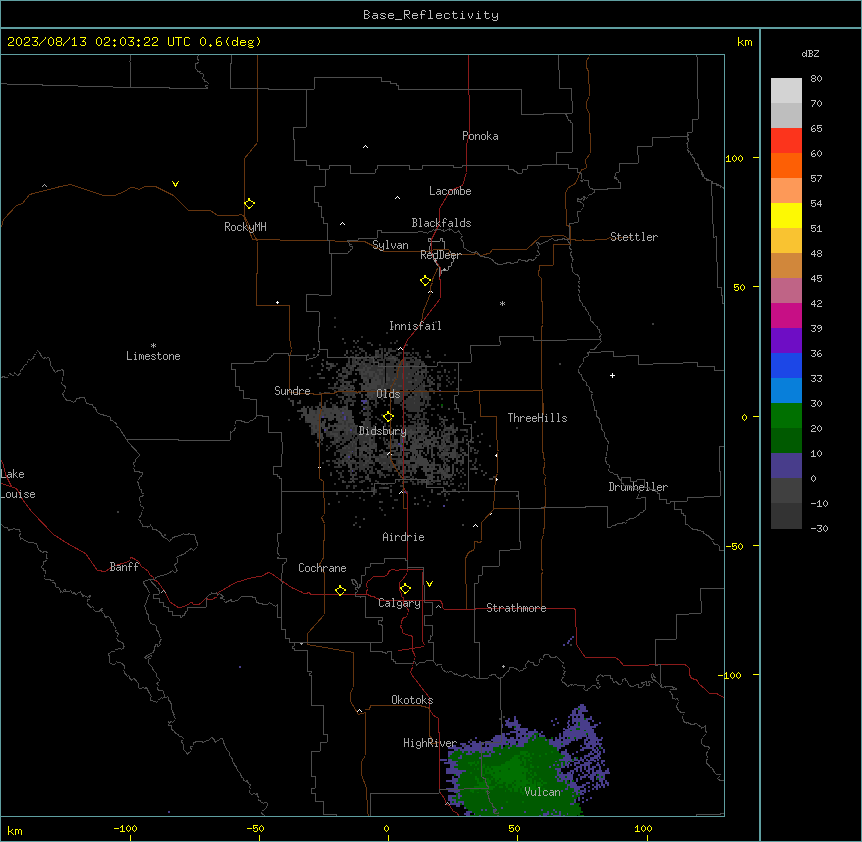
Task: Click the Stettler label
Action: tap(634, 237)
